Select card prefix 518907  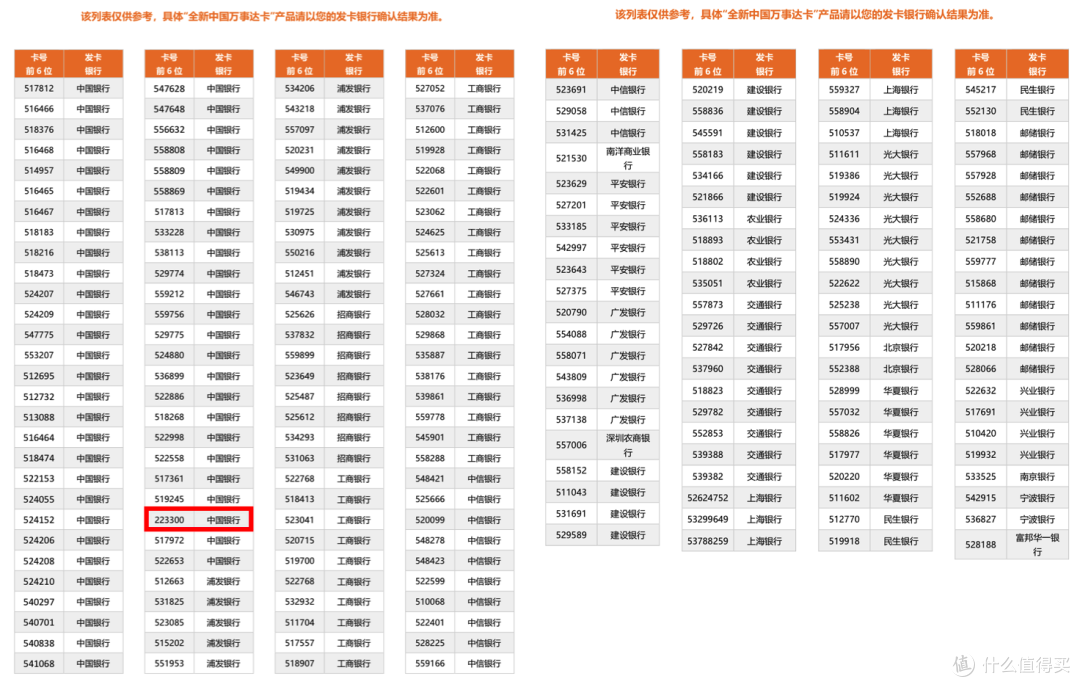(x=300, y=664)
